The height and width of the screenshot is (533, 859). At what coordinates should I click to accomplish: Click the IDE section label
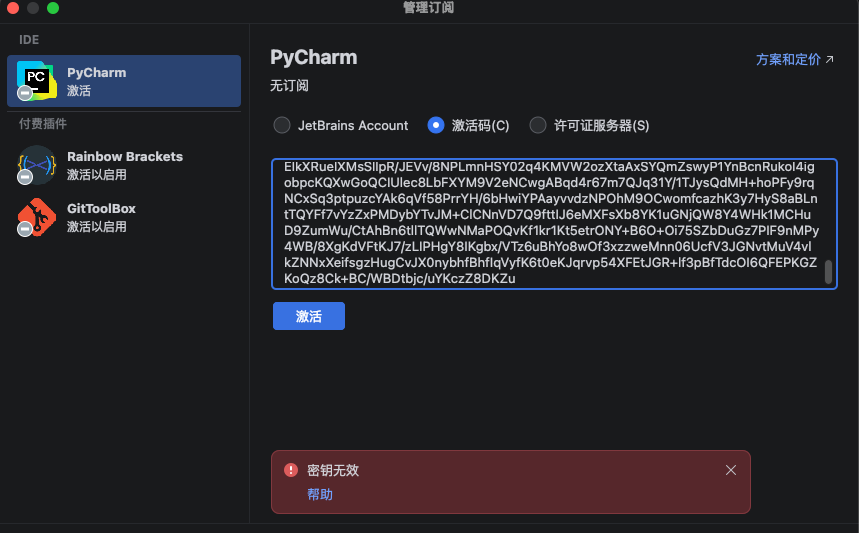click(x=29, y=40)
